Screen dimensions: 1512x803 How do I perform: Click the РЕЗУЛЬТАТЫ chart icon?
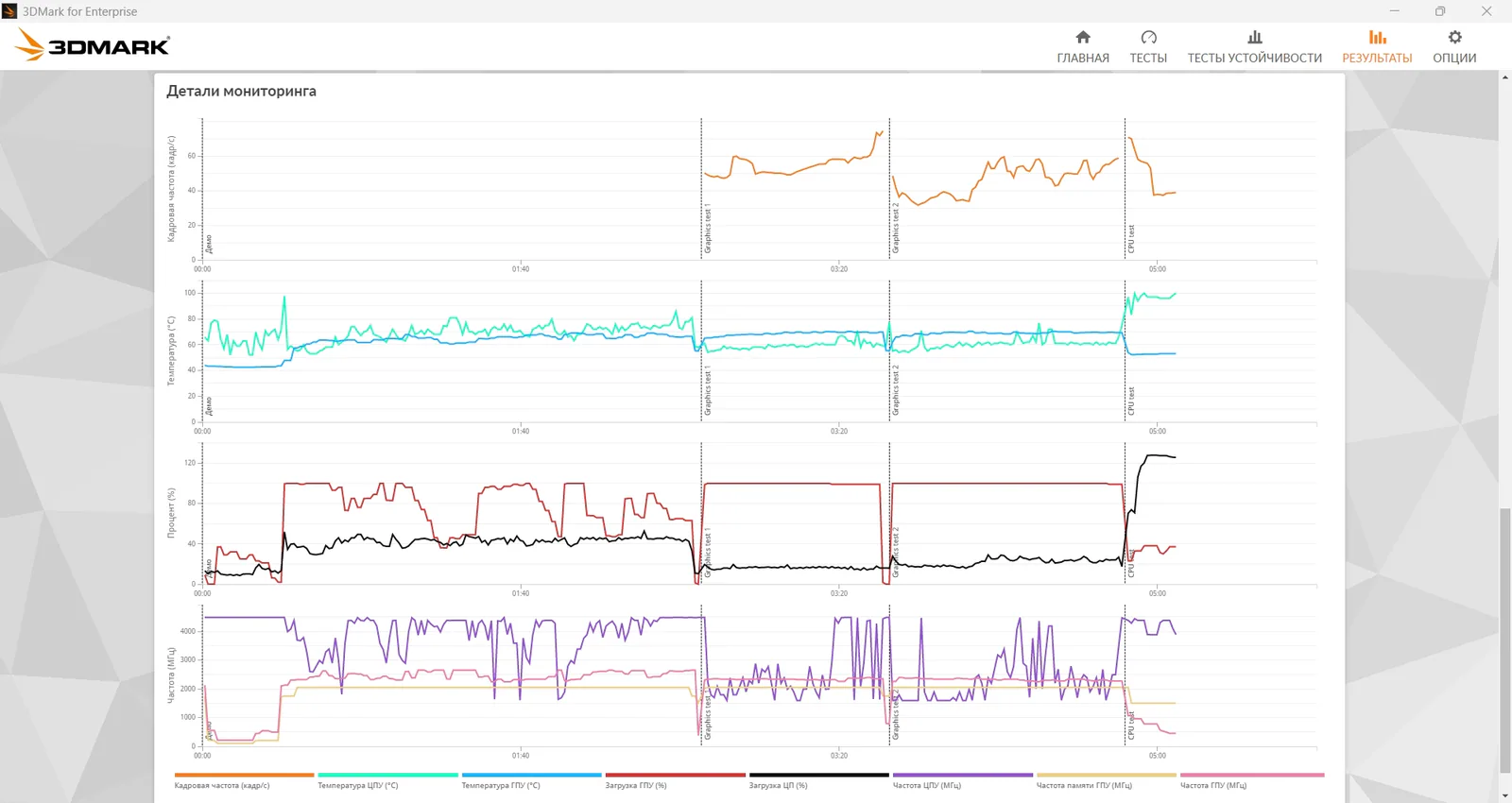click(1377, 37)
